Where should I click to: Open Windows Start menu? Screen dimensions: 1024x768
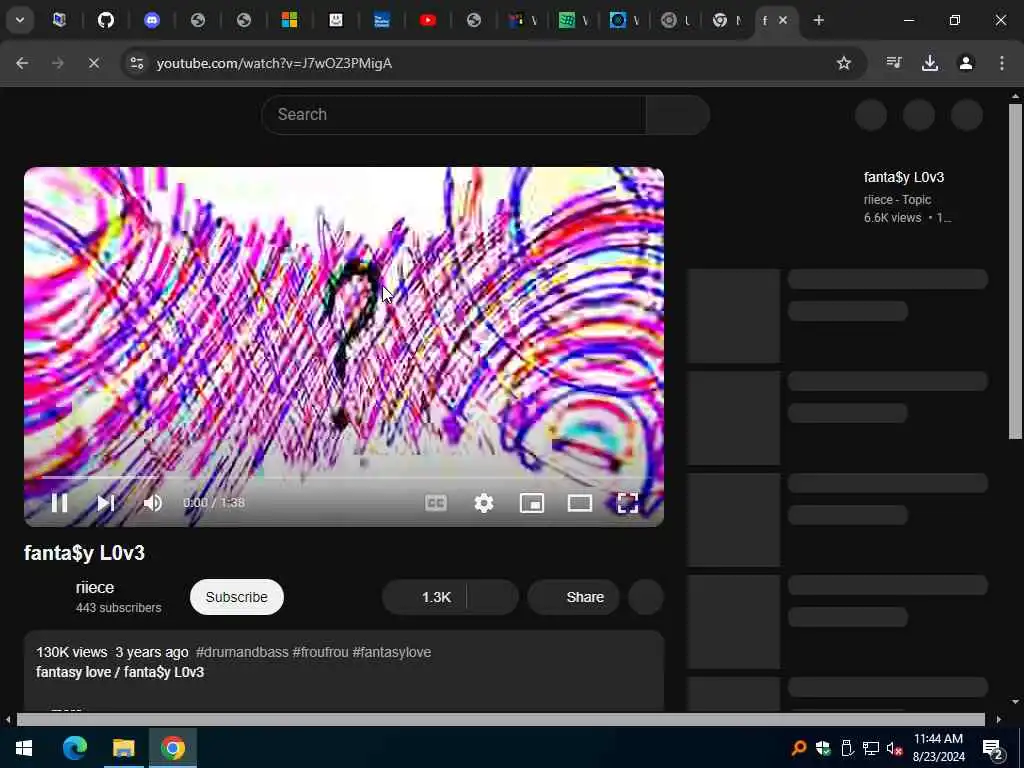coord(24,748)
